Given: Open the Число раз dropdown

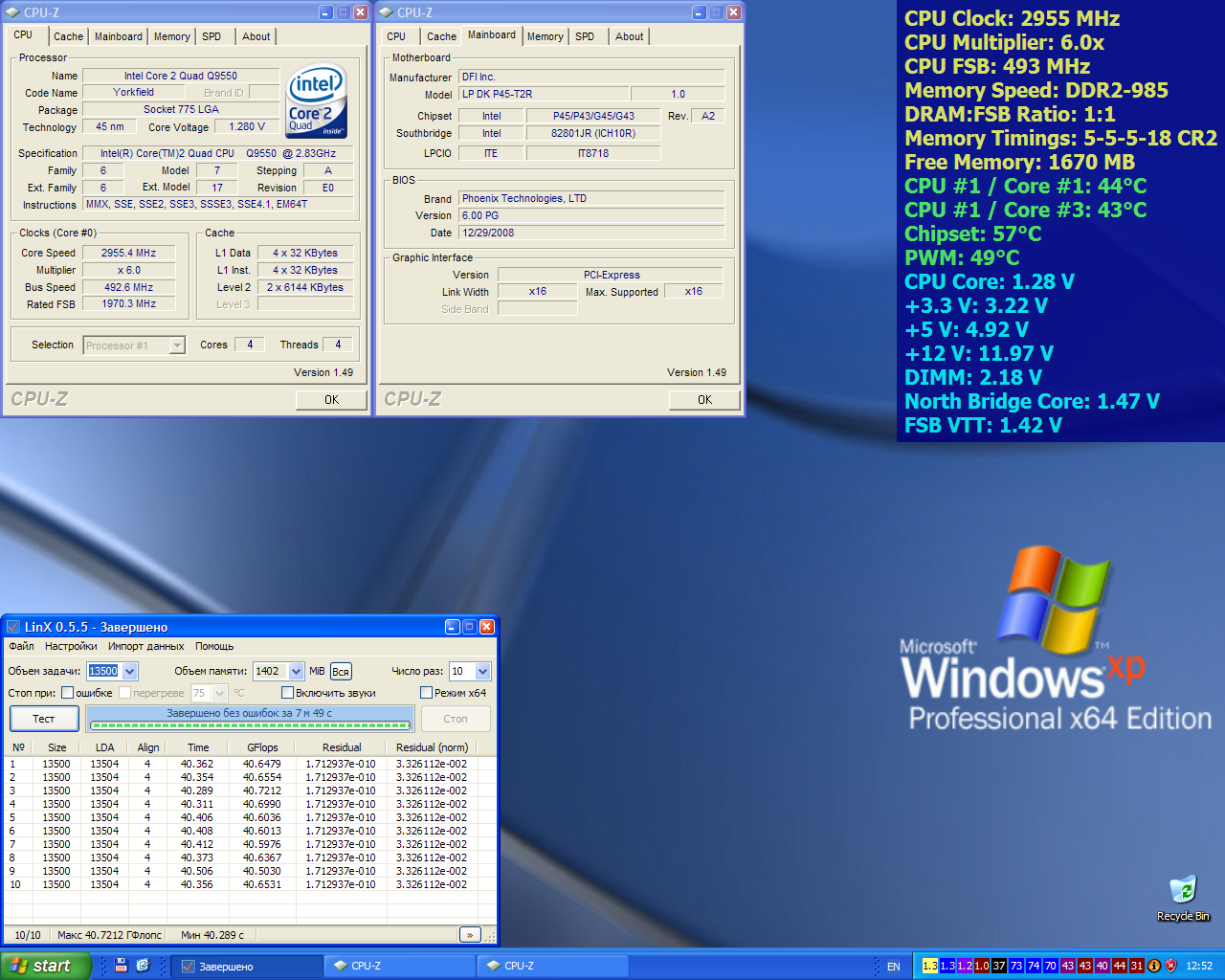Looking at the screenshot, I should [x=482, y=672].
